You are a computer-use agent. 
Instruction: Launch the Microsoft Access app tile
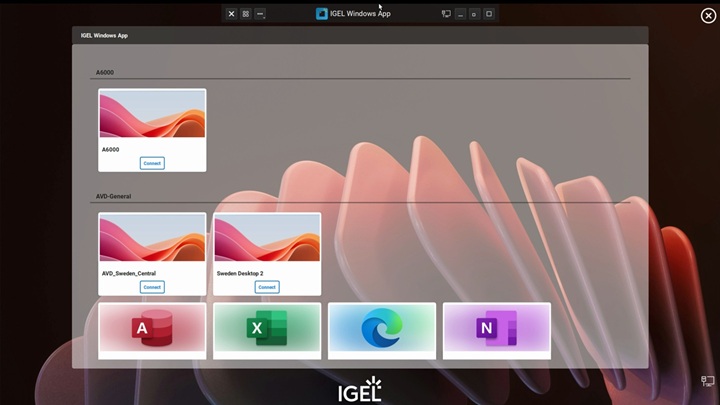(152, 329)
